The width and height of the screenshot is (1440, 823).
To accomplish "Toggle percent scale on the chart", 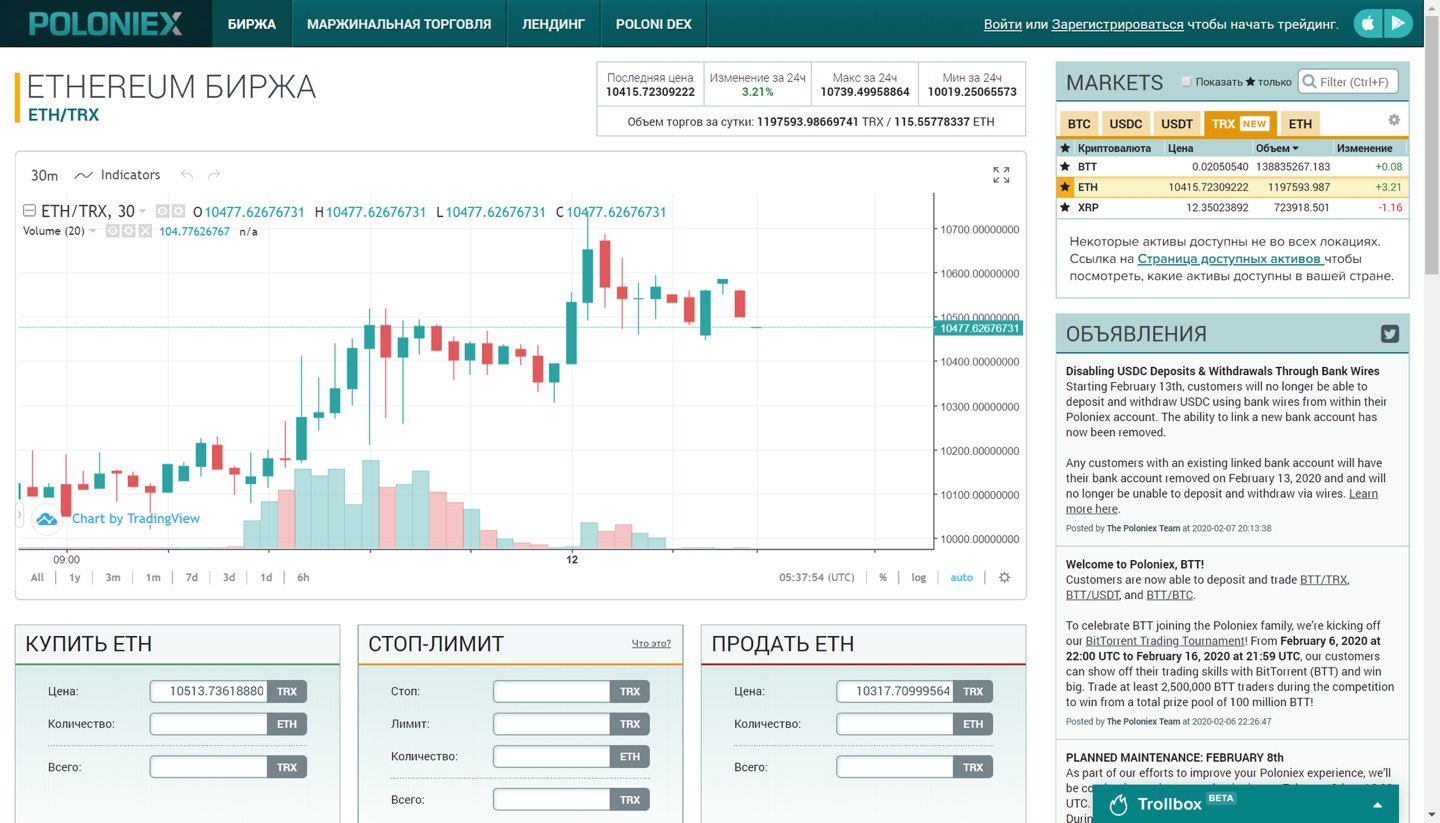I will [x=883, y=577].
